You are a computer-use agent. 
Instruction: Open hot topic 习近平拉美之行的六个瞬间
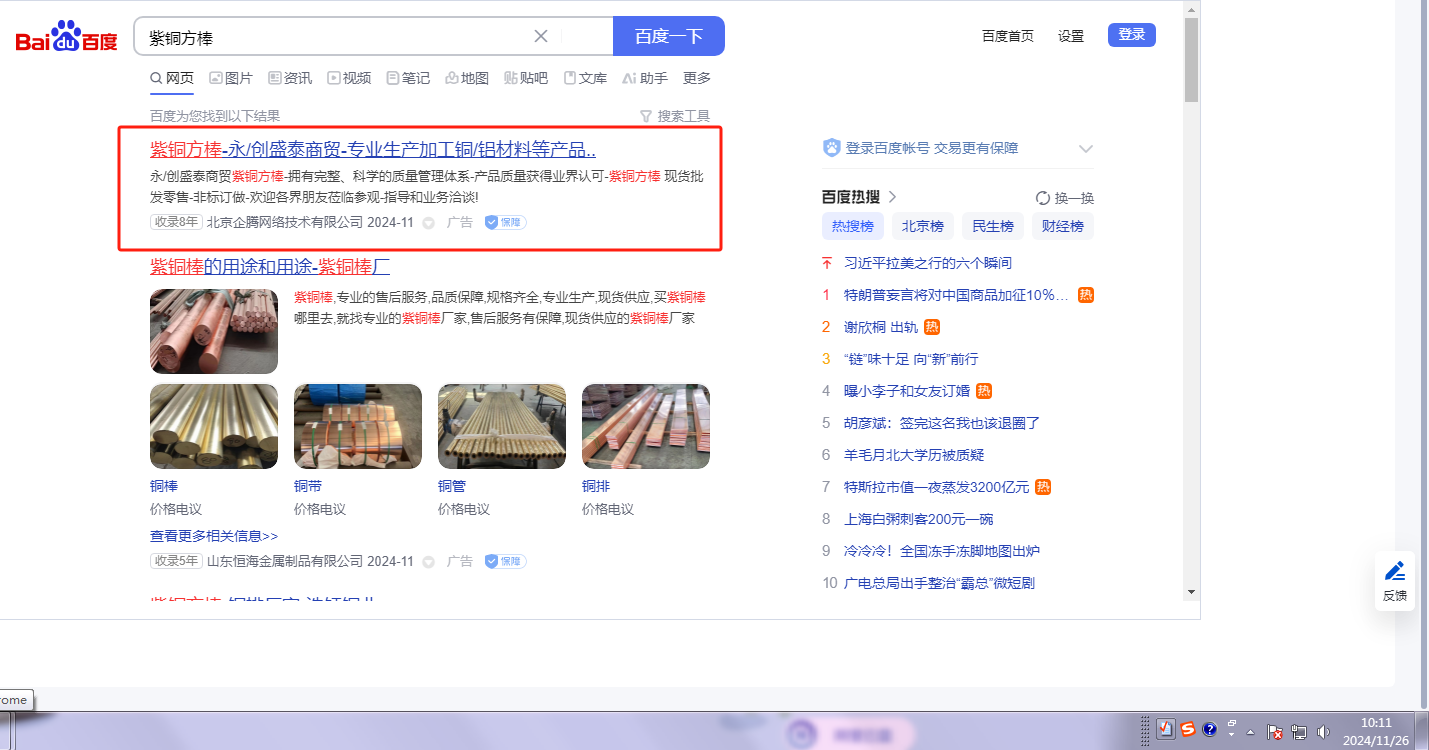928,263
